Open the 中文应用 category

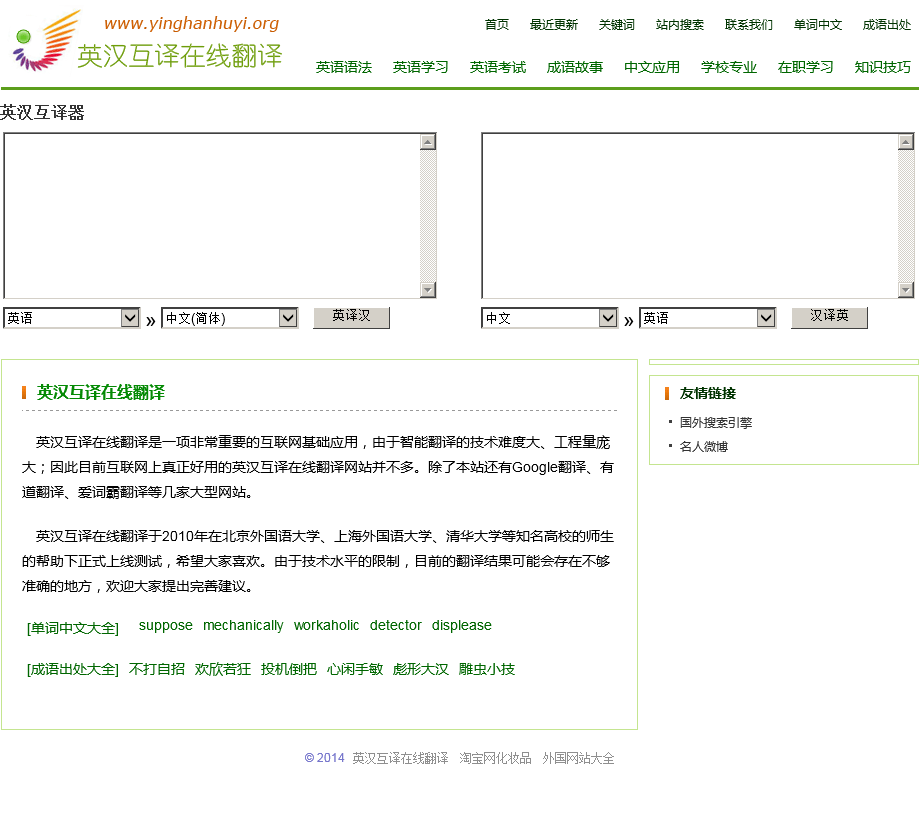click(x=651, y=67)
